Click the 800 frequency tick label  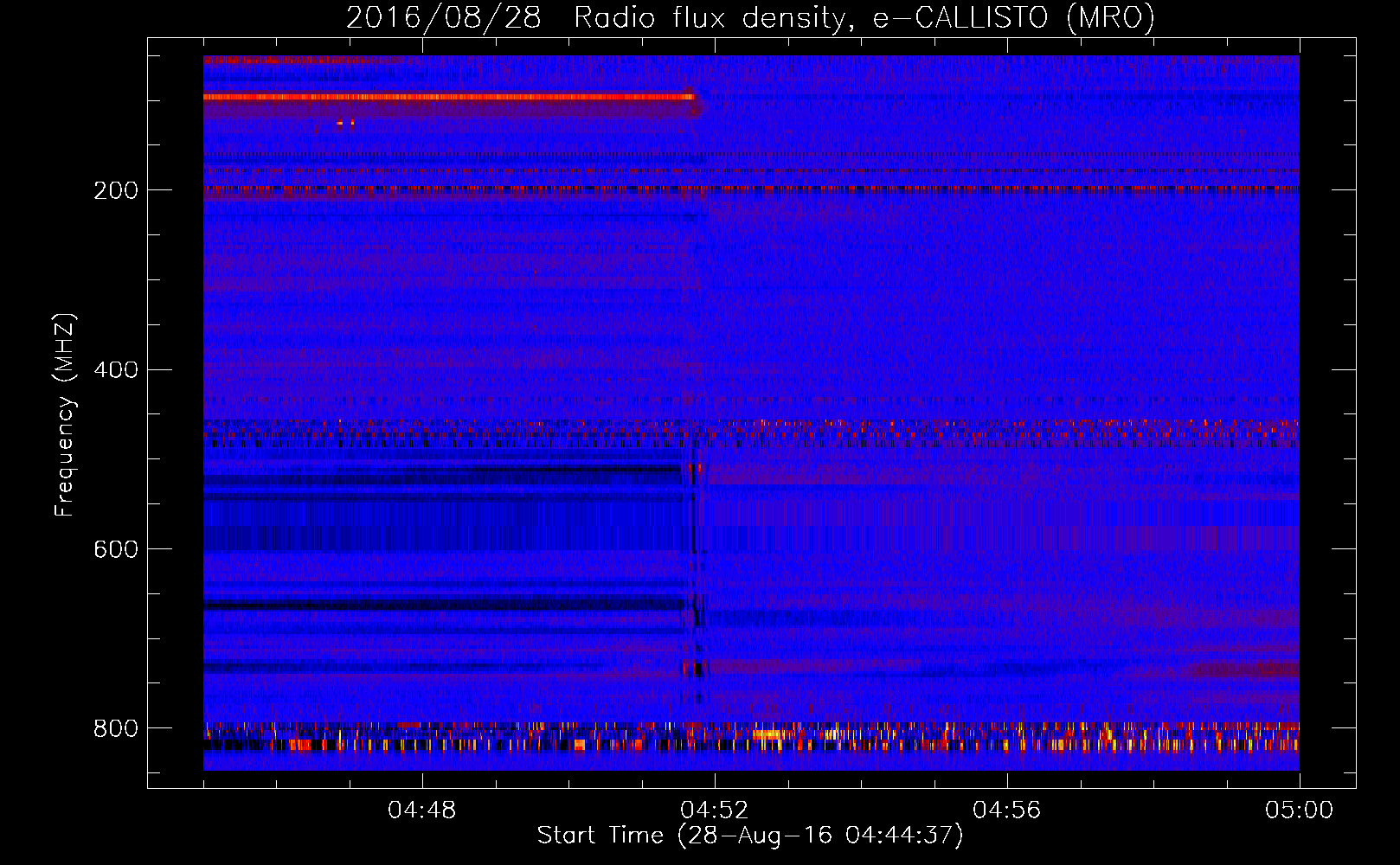tap(115, 729)
